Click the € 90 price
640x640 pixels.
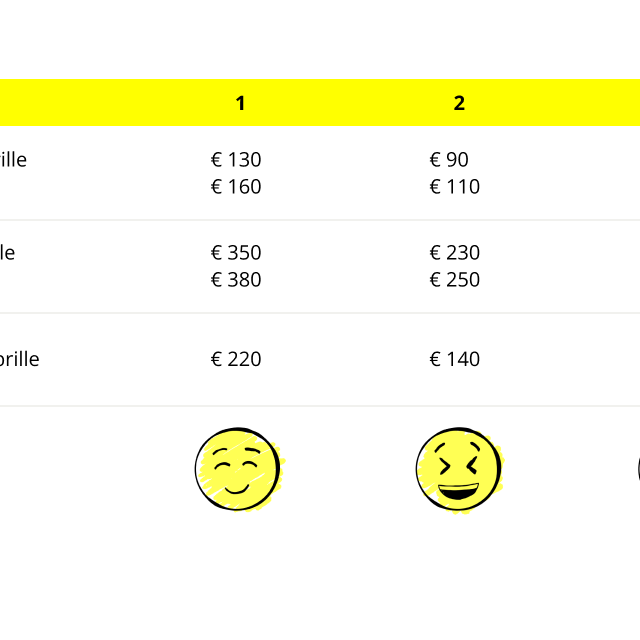[449, 160]
